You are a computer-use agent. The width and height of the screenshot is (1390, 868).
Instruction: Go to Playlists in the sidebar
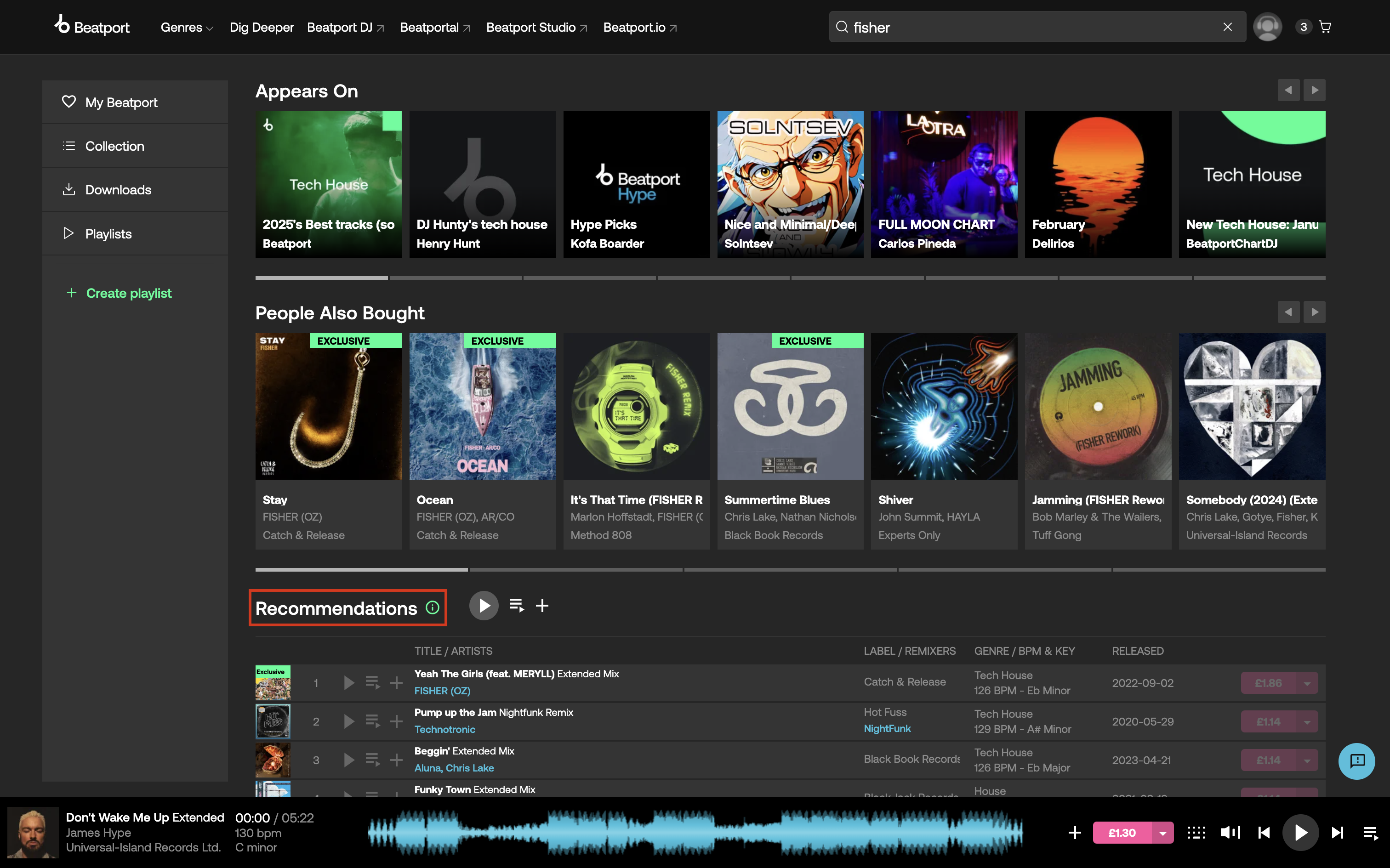(x=108, y=233)
